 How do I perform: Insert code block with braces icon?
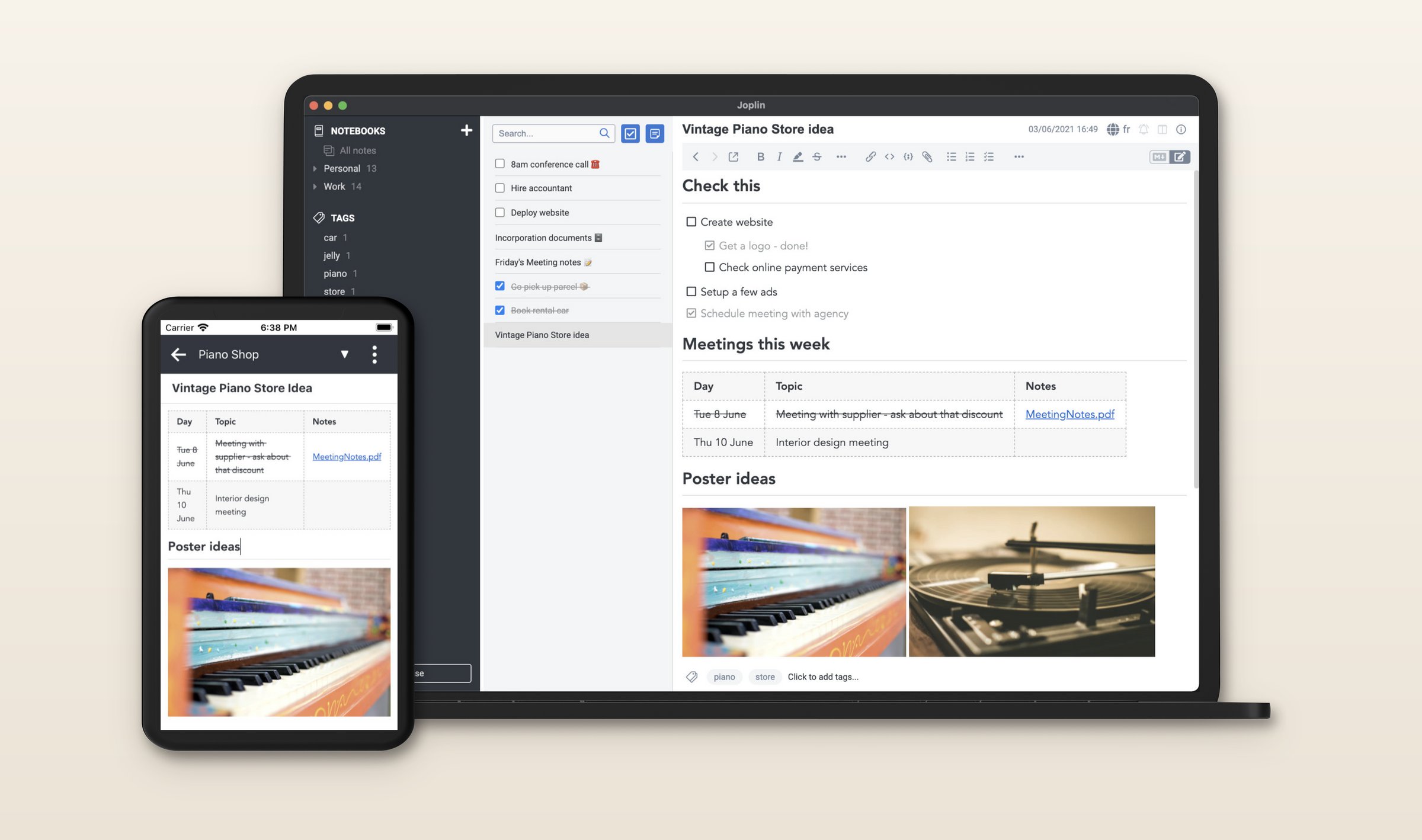908,157
